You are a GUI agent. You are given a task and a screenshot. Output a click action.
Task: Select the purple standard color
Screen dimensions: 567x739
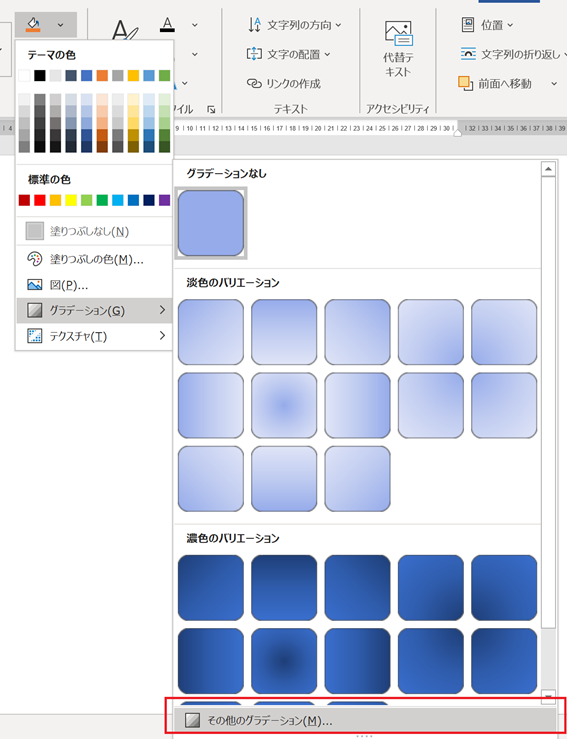(x=164, y=200)
